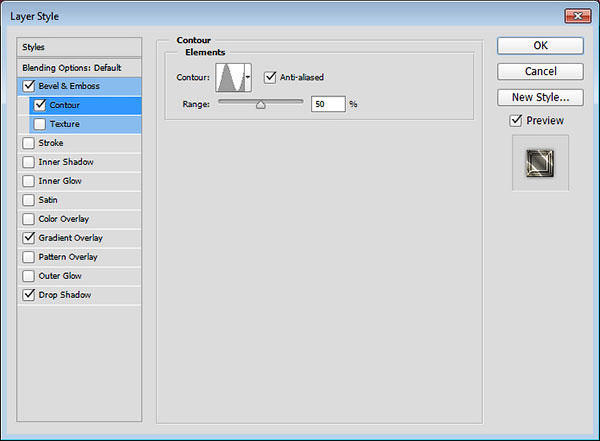
Task: Select the Pattern Overlay label
Action: click(68, 257)
